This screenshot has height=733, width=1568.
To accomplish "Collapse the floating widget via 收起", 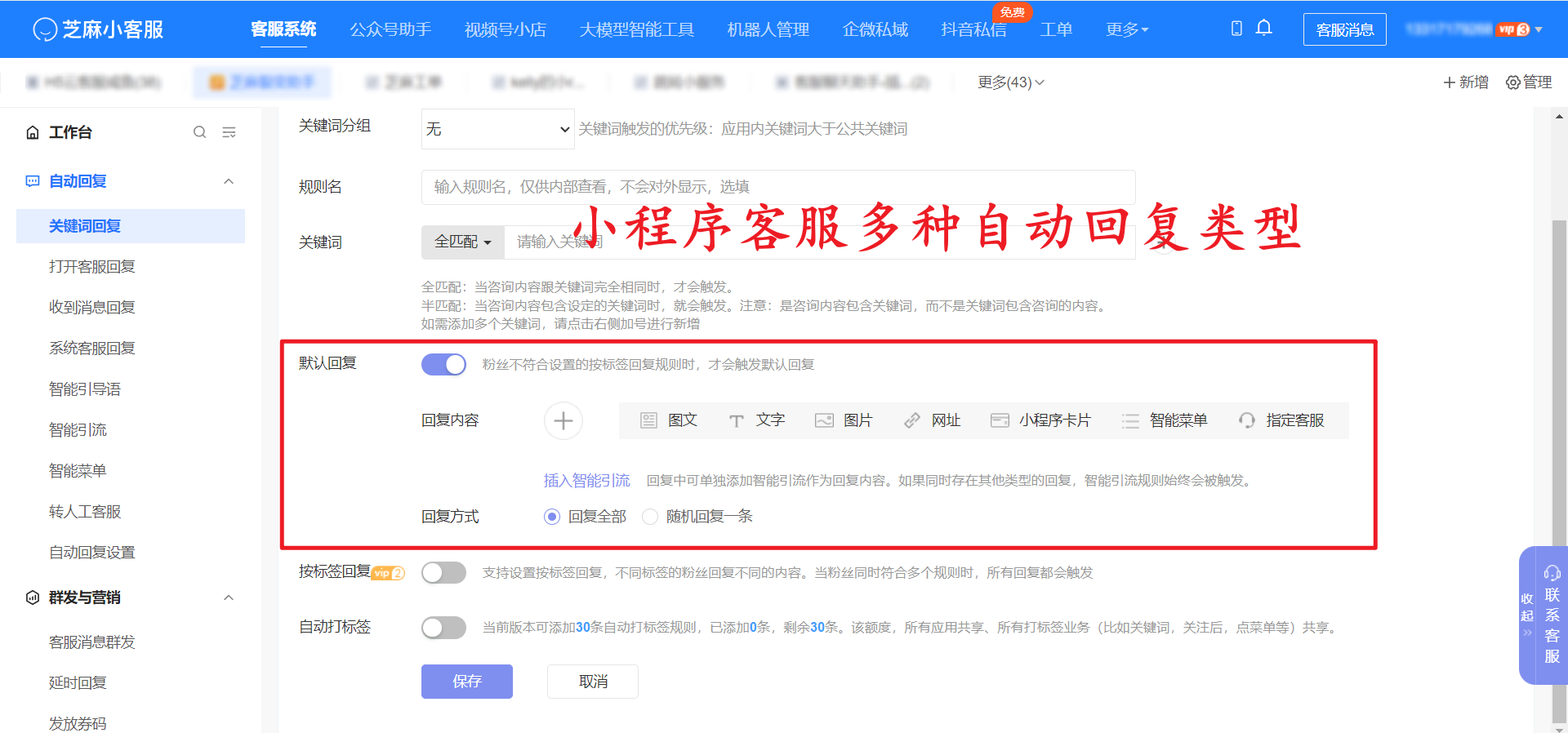I will pyautogui.click(x=1527, y=615).
